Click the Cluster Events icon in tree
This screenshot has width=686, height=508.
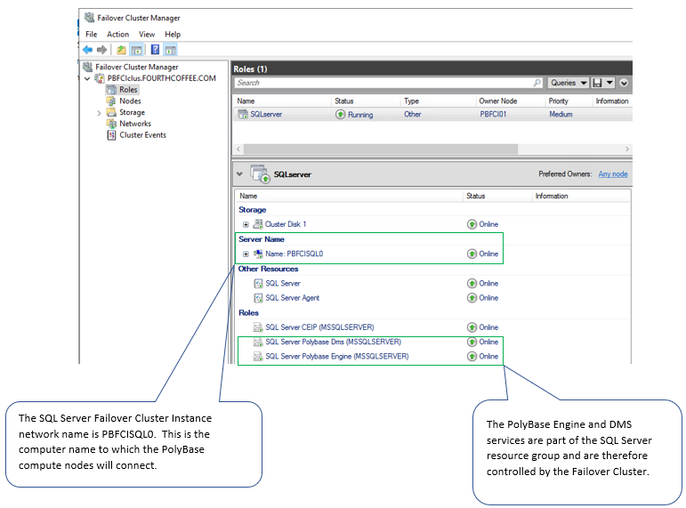click(x=112, y=135)
